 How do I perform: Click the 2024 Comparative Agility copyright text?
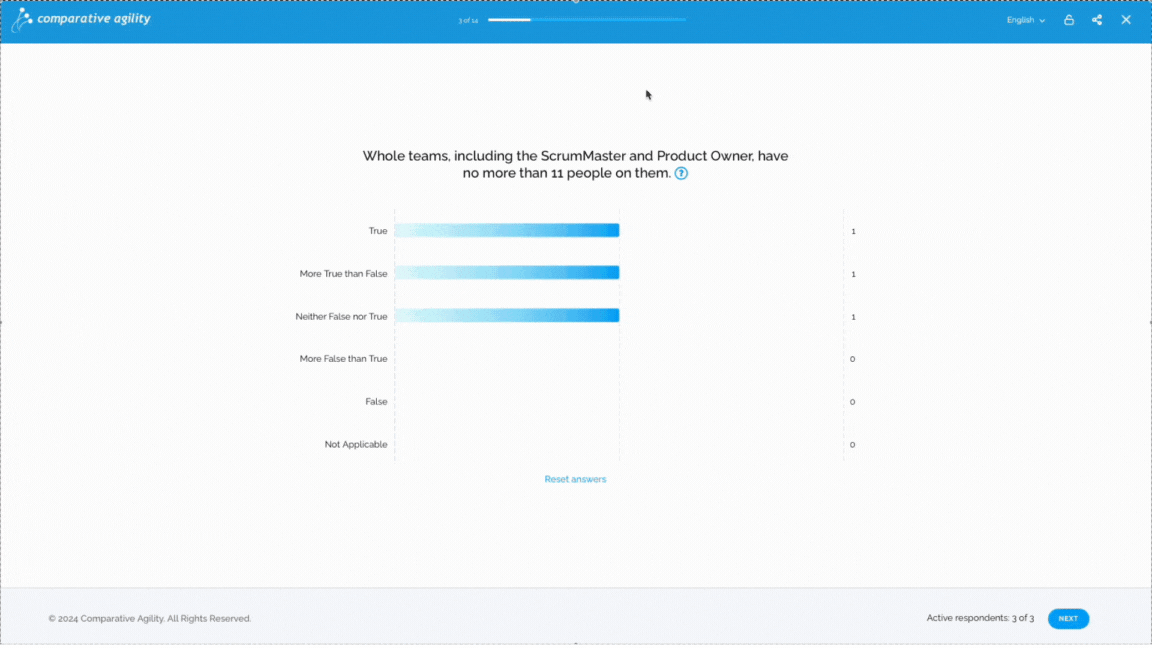[150, 619]
